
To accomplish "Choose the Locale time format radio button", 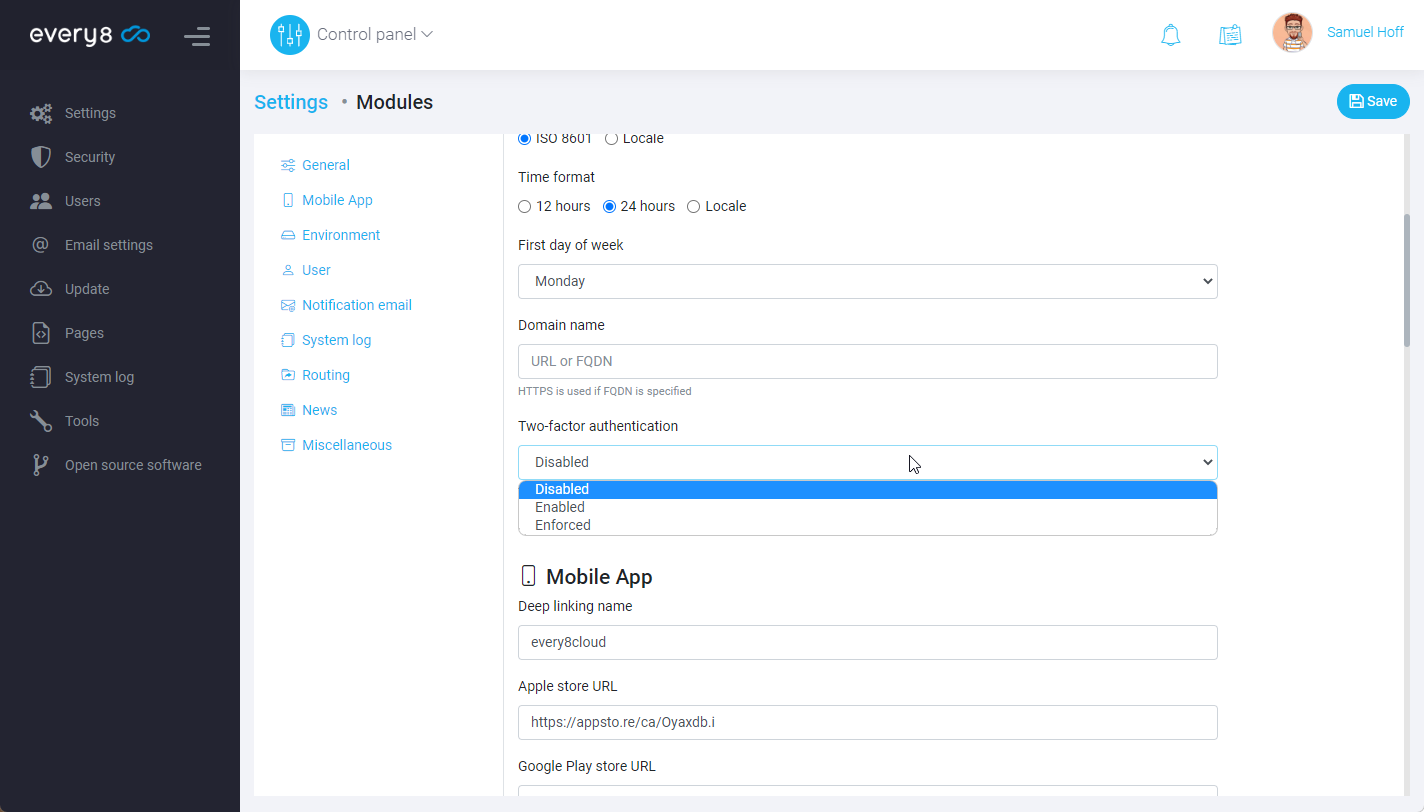I will click(x=694, y=207).
